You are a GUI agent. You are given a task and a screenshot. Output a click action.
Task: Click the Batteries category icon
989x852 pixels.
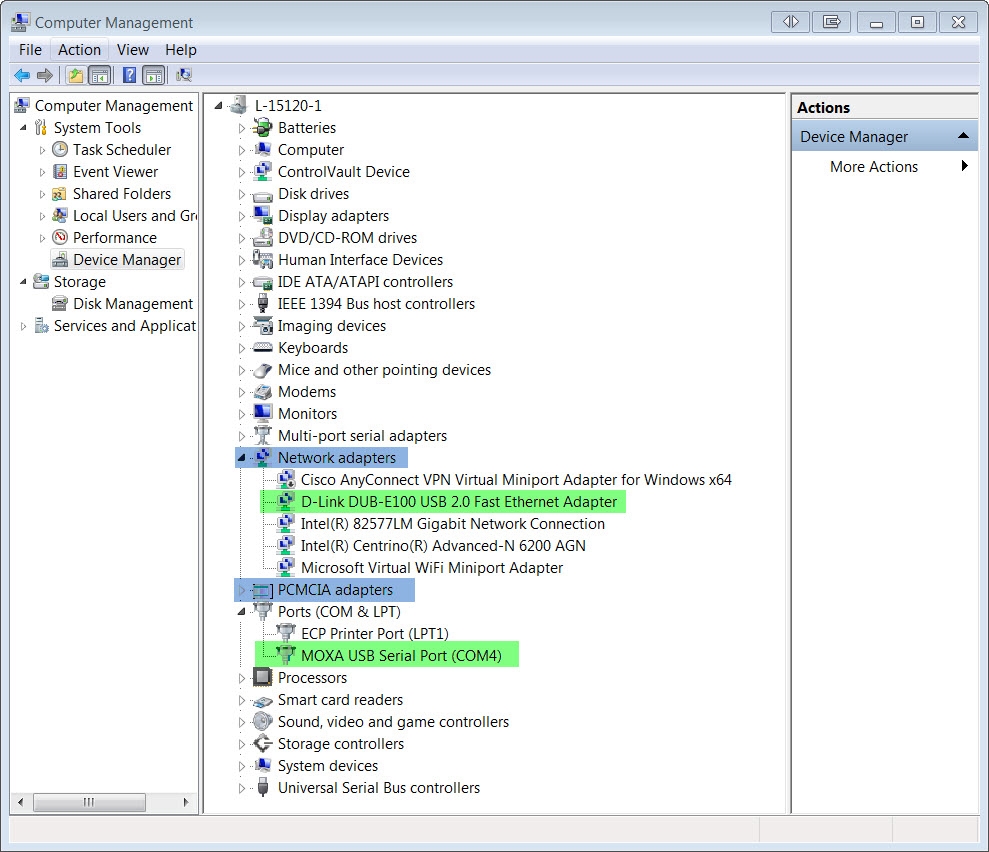[x=263, y=128]
